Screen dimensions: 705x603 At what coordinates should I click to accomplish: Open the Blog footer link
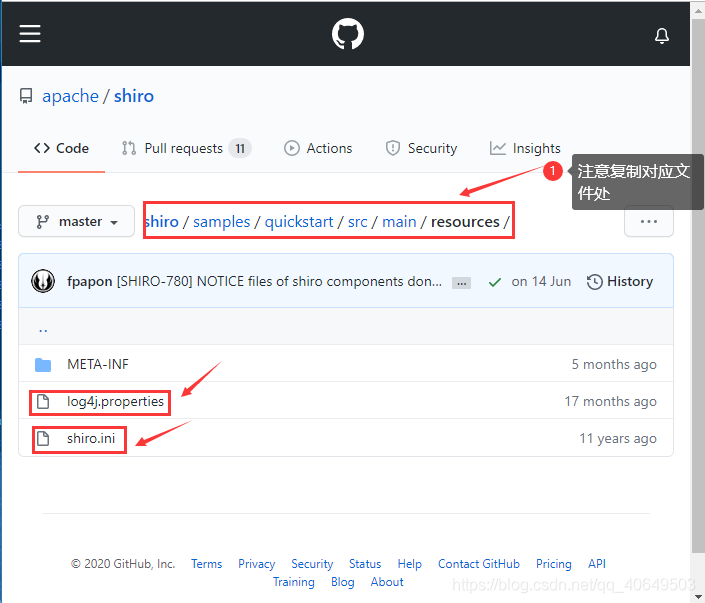(343, 582)
